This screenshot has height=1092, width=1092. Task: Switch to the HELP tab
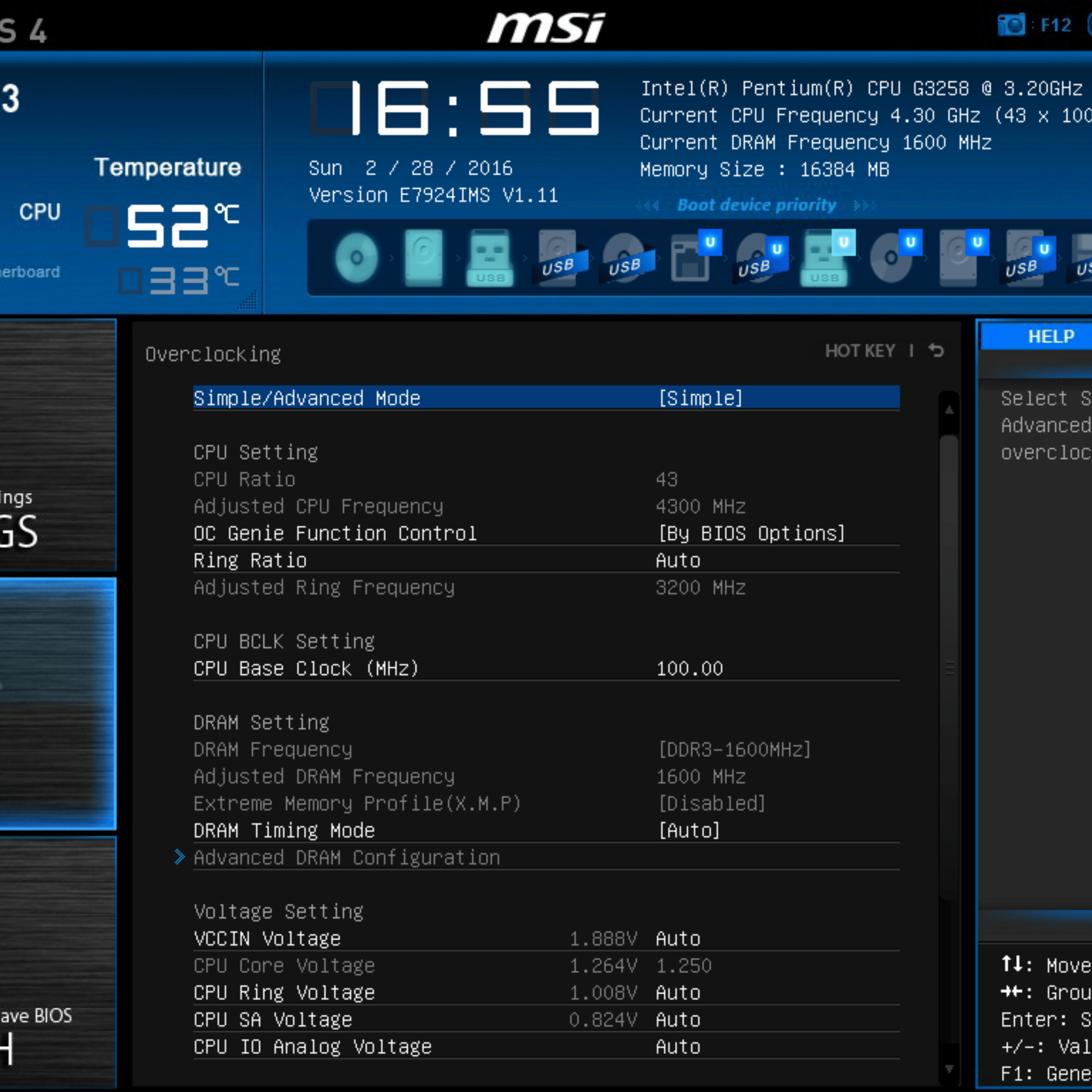(1036, 336)
